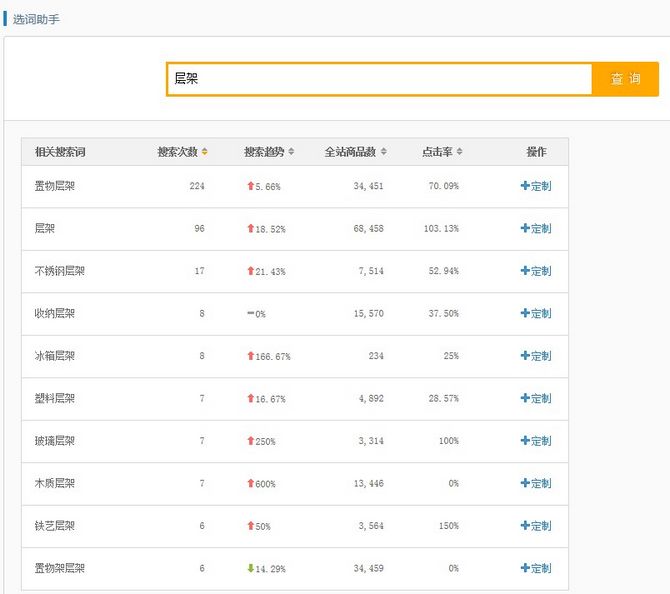Add 定制 for 玻璃层架 row
The height and width of the screenshot is (594, 670).
click(x=536, y=441)
